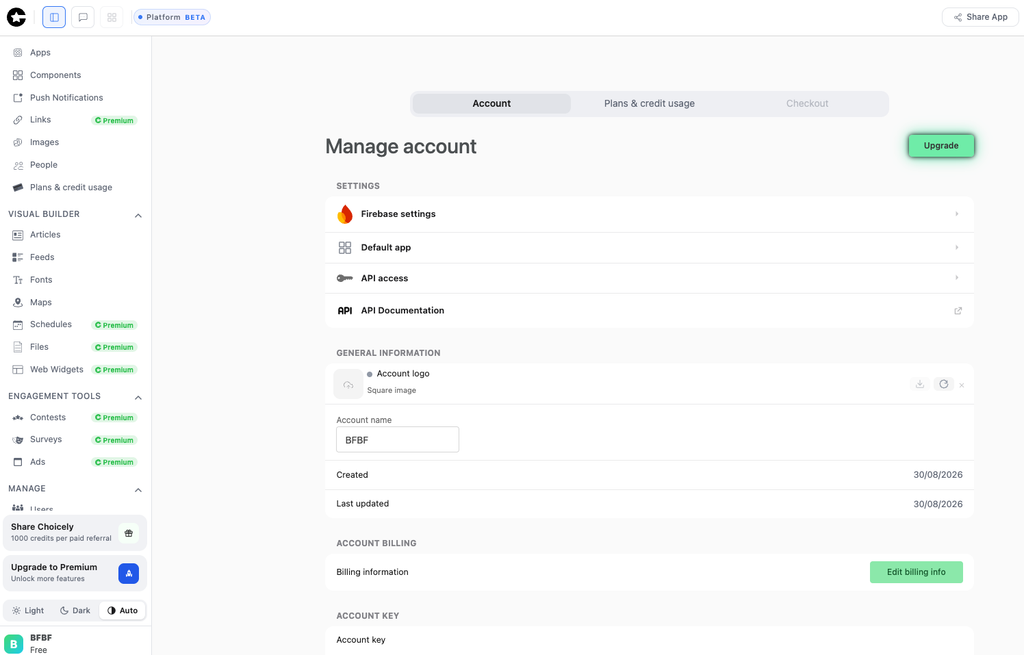Collapse the Engagement Tools section
This screenshot has height=655, width=1024.
click(138, 397)
